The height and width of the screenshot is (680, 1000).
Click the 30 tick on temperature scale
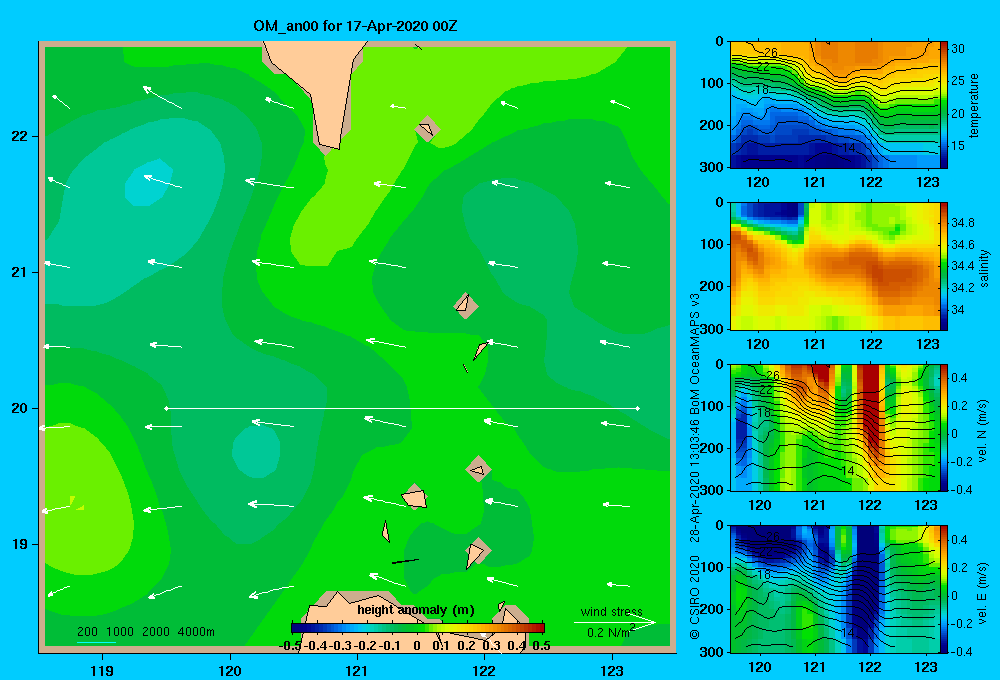click(x=957, y=48)
